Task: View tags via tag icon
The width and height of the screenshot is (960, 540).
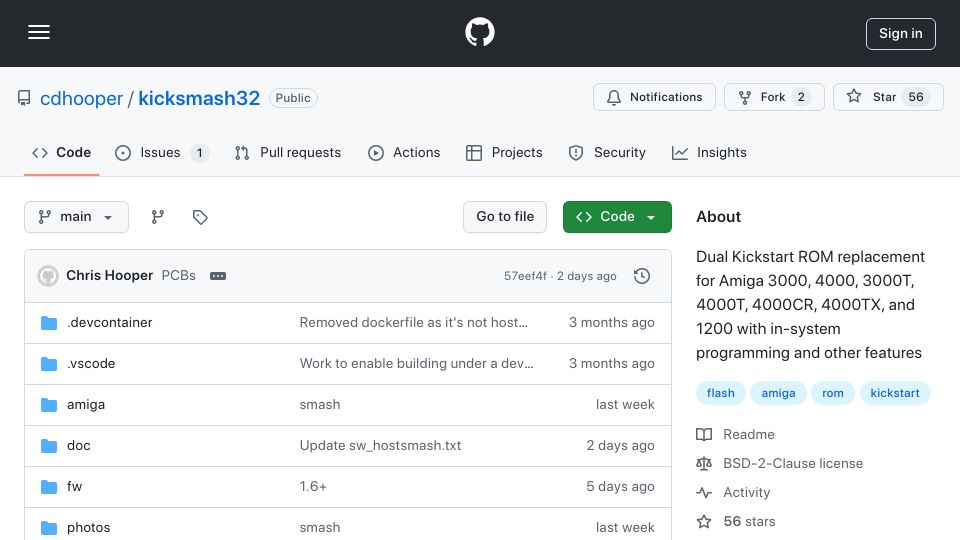Action: point(200,217)
